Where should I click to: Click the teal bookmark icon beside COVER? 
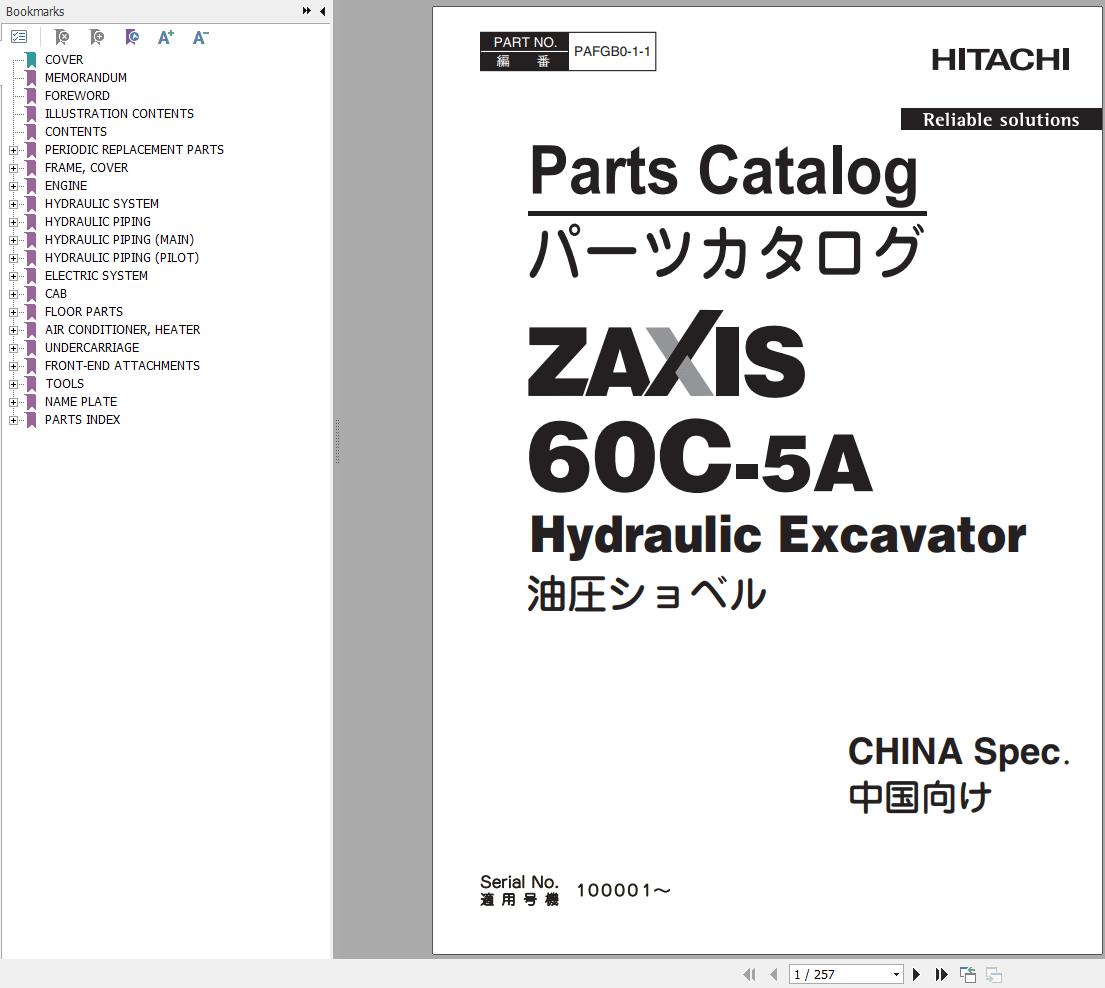(x=31, y=59)
